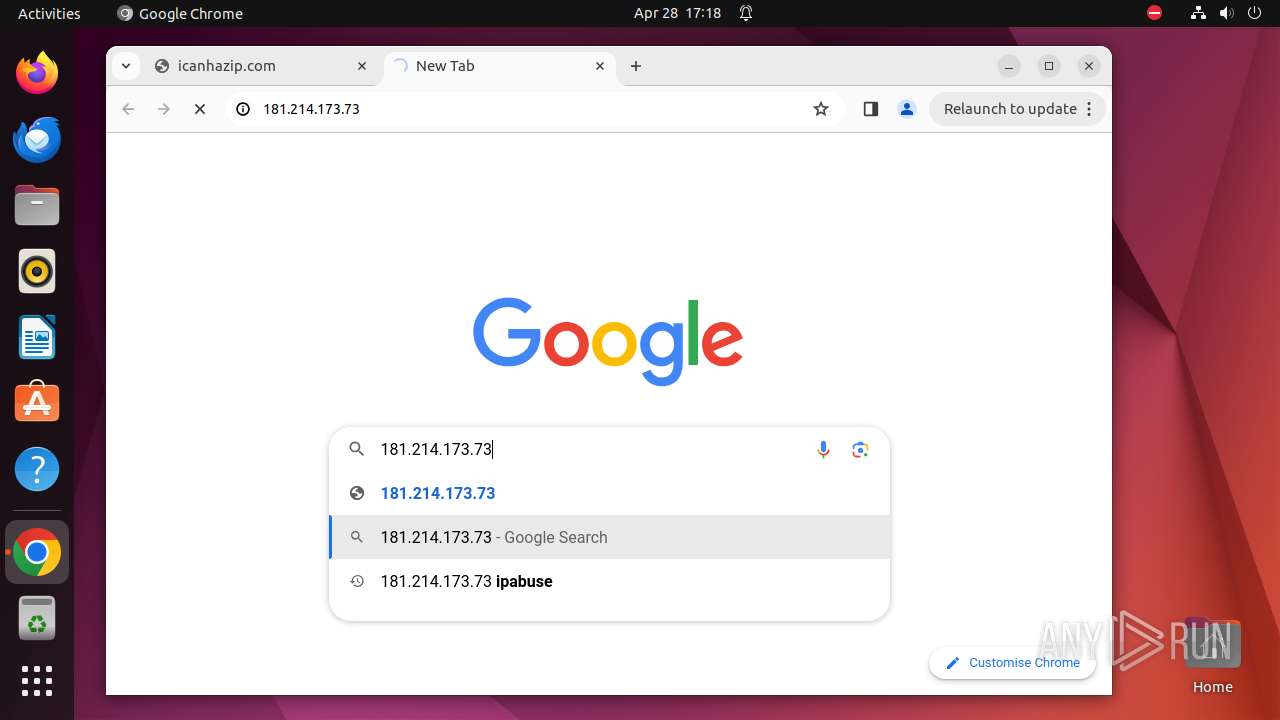Open the notifications bell in top bar
Screen dimensions: 1280x720
click(x=746, y=13)
